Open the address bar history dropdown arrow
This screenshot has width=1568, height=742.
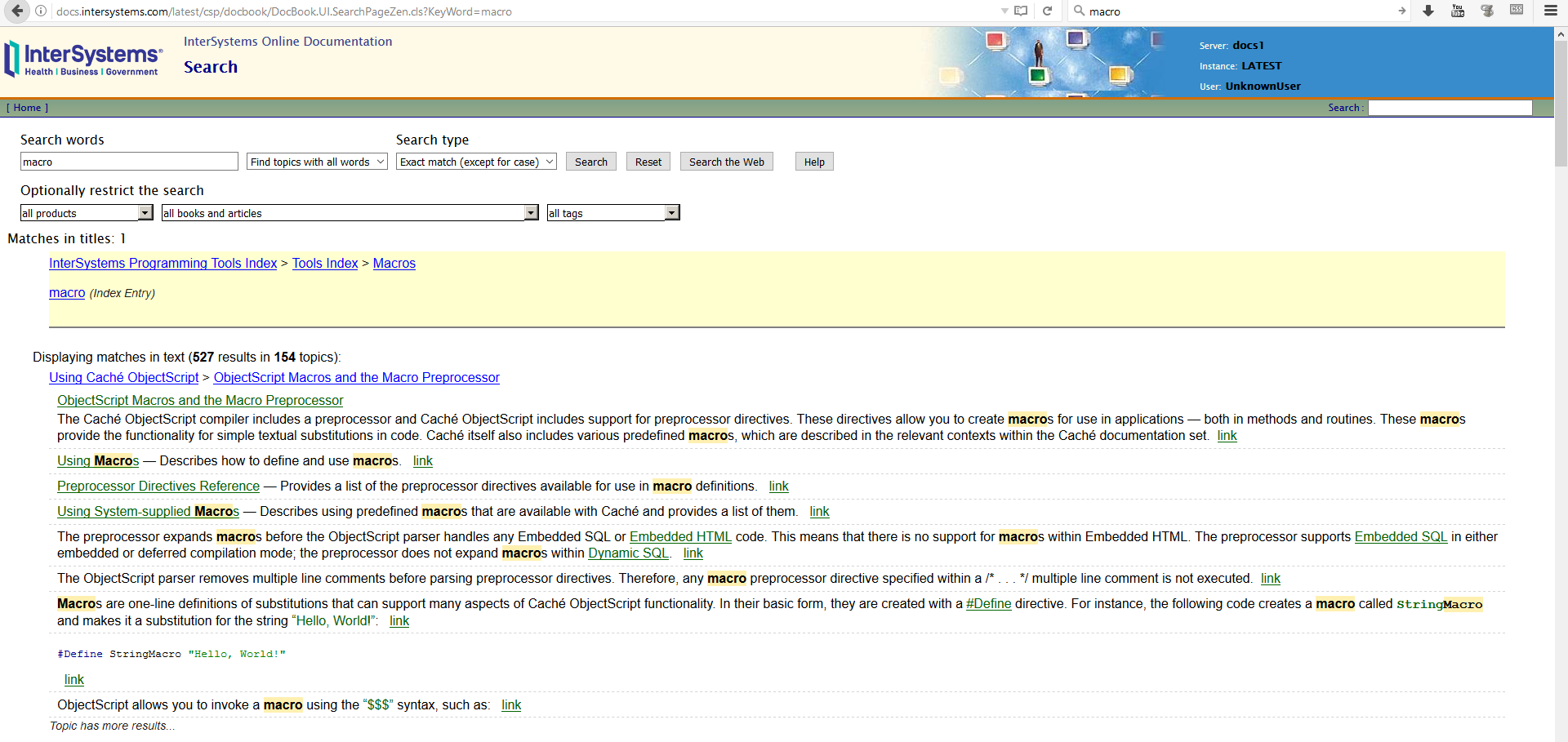coord(1004,11)
